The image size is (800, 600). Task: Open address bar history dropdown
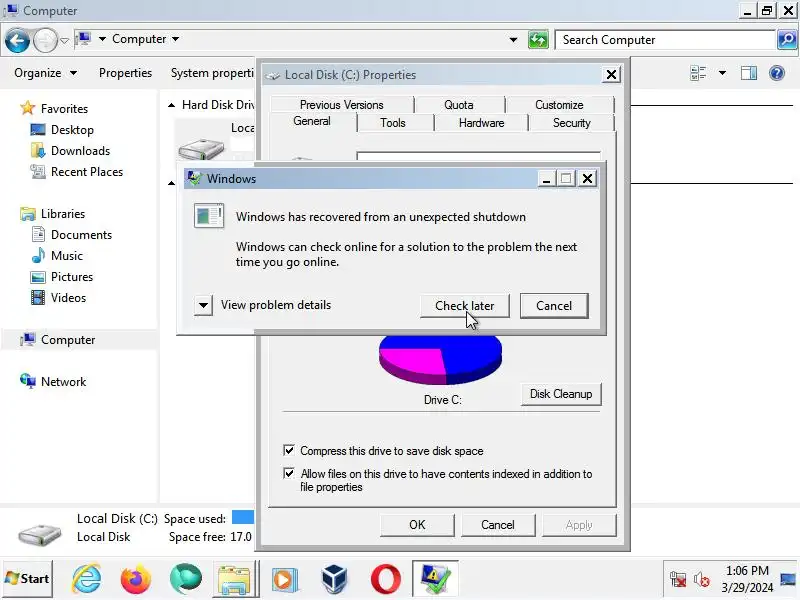[x=513, y=40]
